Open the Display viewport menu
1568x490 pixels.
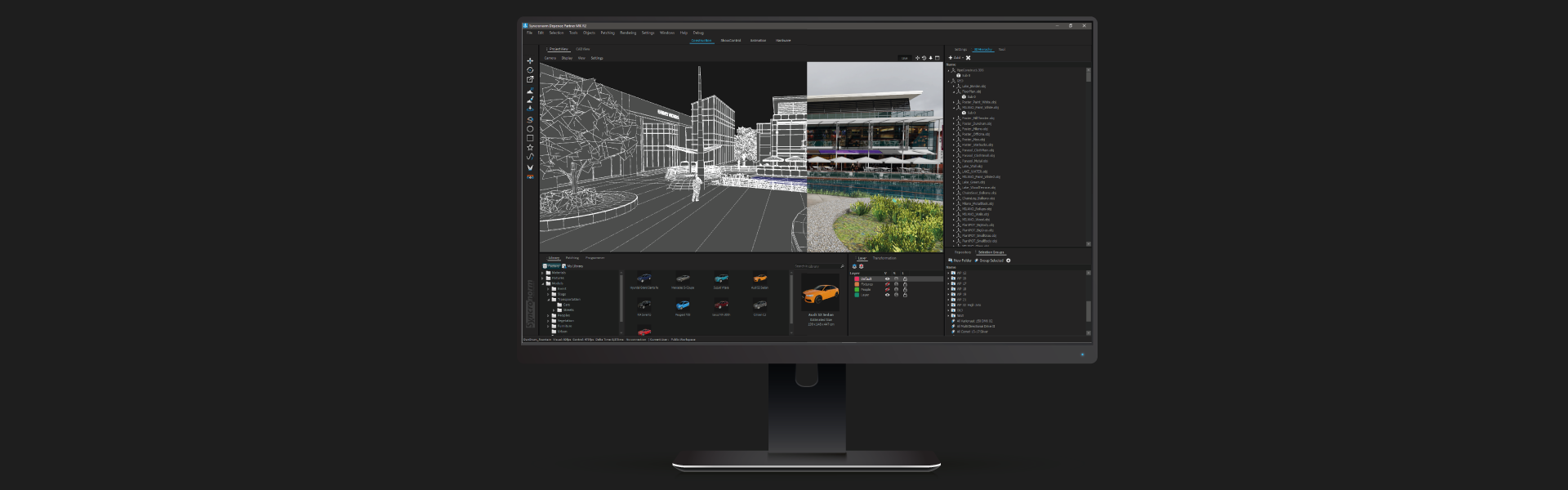(567, 58)
